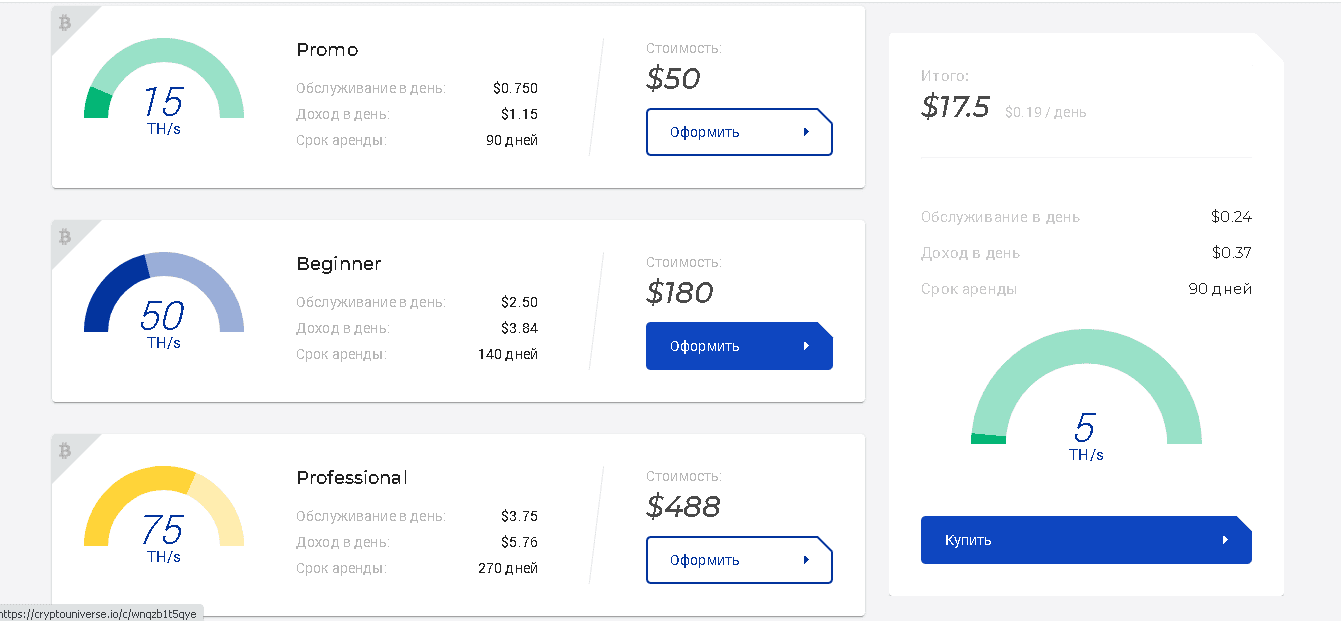Viewport: 1341px width, 621px height.
Task: Click the 15 TH/s Promo gauge
Action: pos(164,85)
